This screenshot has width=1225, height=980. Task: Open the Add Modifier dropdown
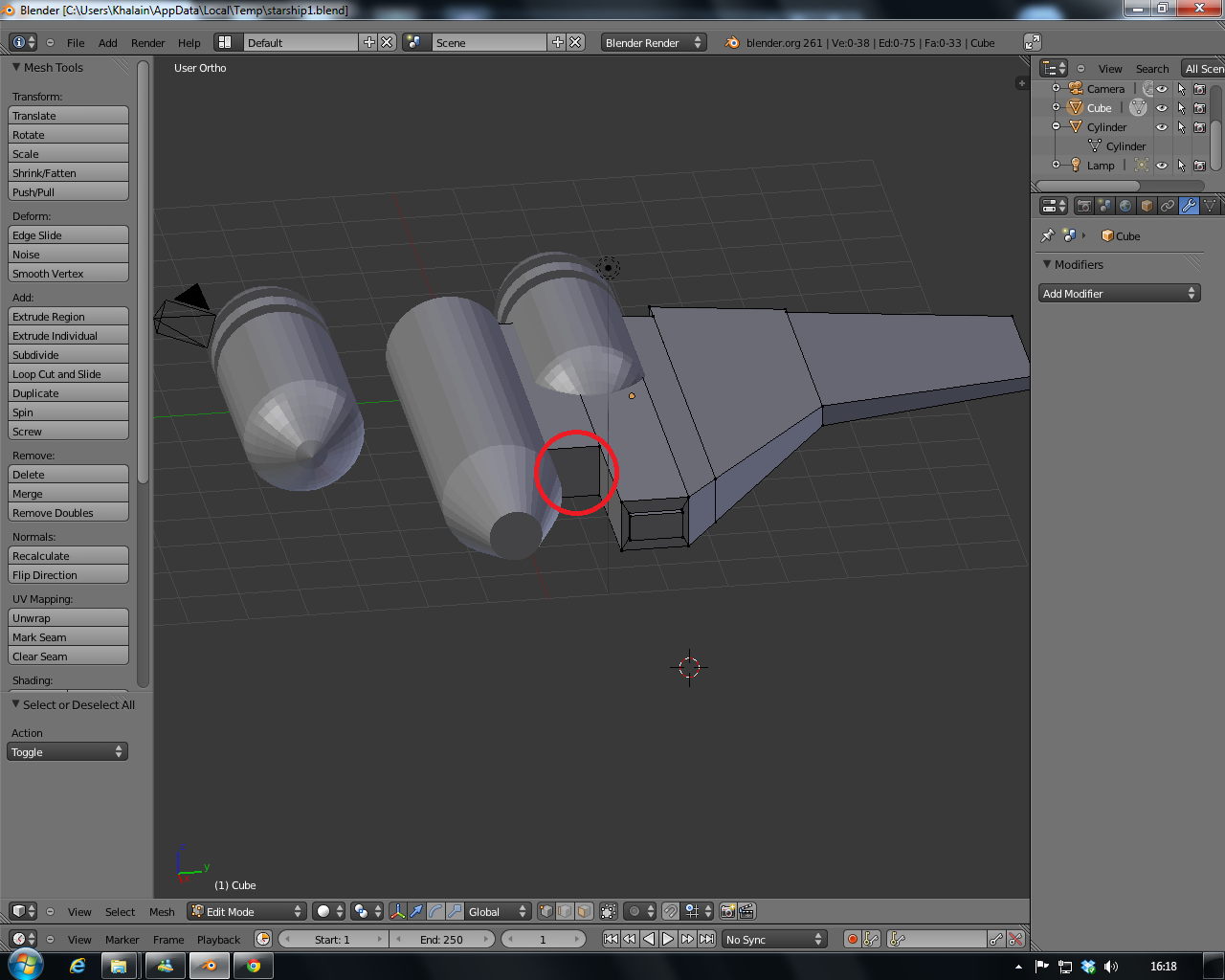click(x=1119, y=293)
